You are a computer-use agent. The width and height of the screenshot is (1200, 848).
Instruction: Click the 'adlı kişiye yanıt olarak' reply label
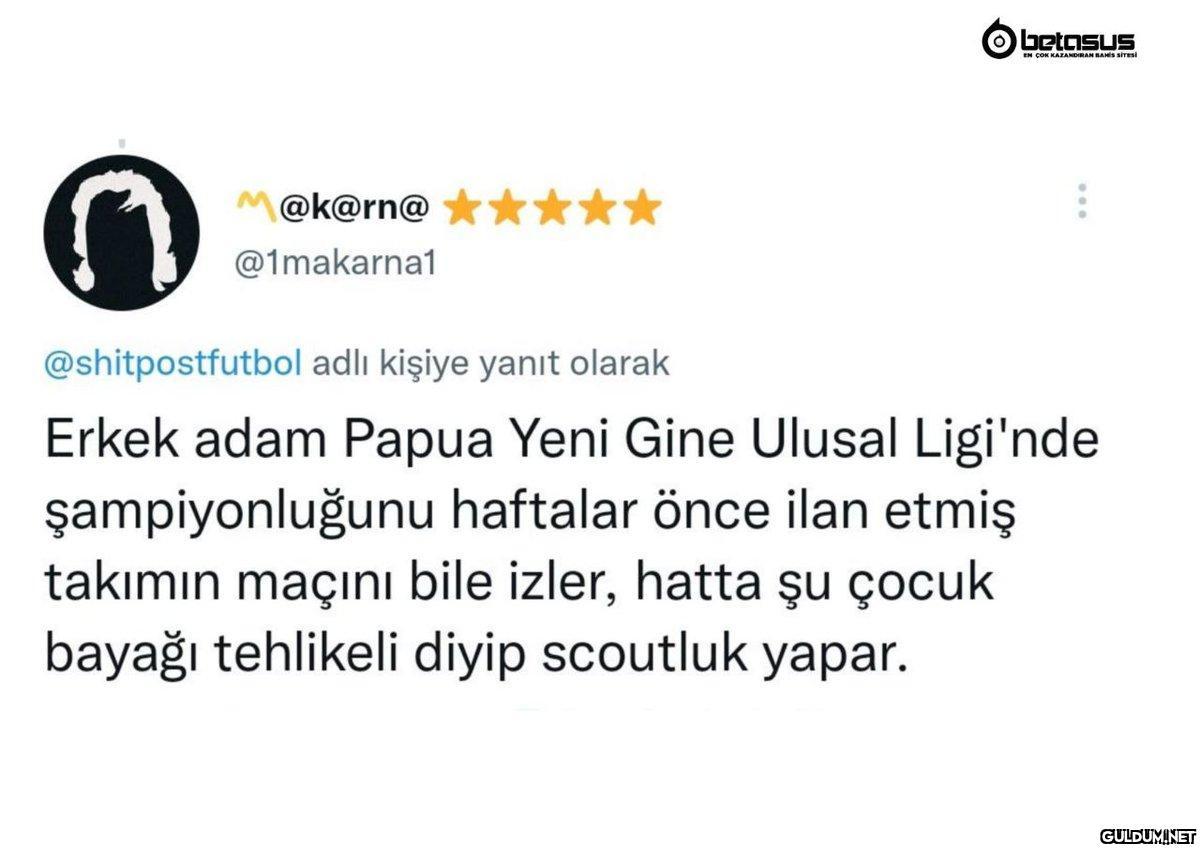pos(491,365)
